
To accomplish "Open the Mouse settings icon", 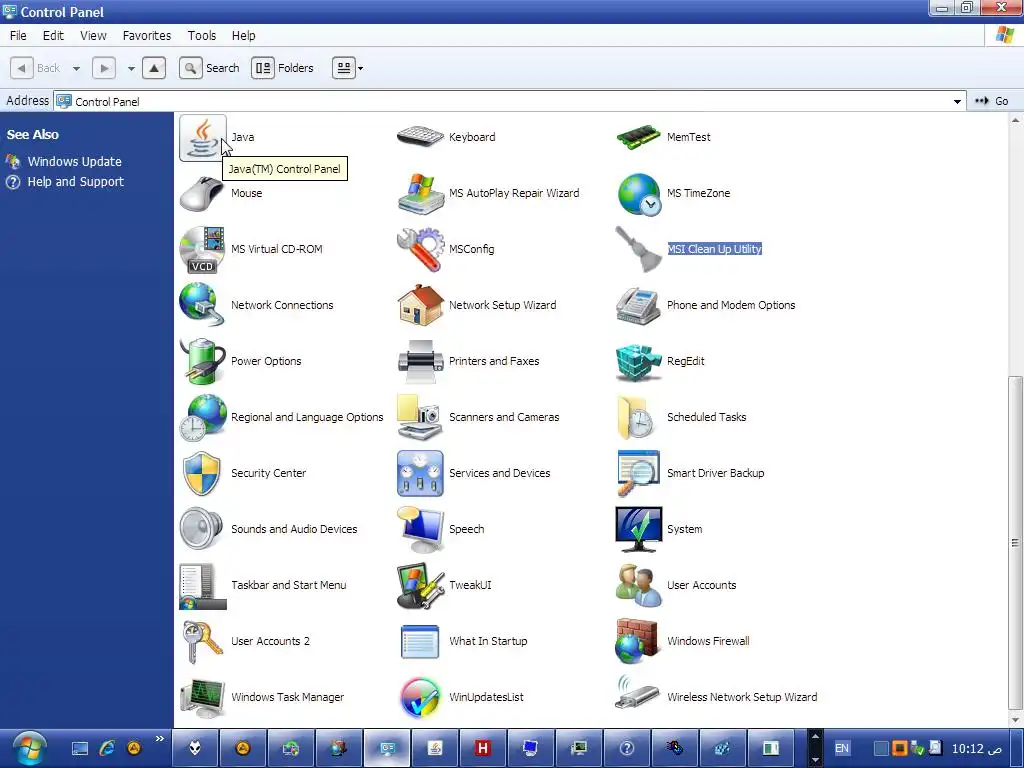I will coord(202,193).
